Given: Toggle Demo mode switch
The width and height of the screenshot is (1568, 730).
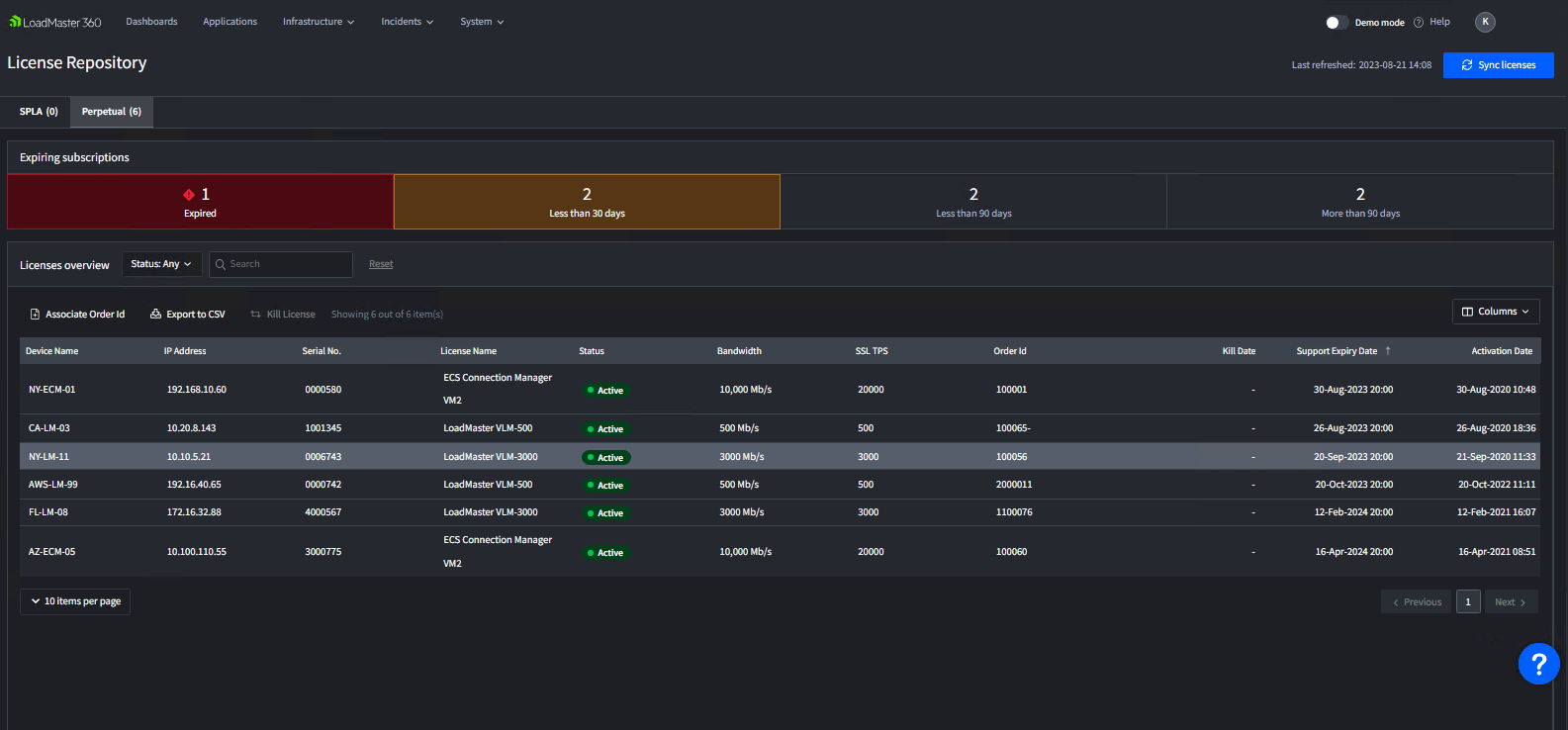Looking at the screenshot, I should pyautogui.click(x=1336, y=23).
